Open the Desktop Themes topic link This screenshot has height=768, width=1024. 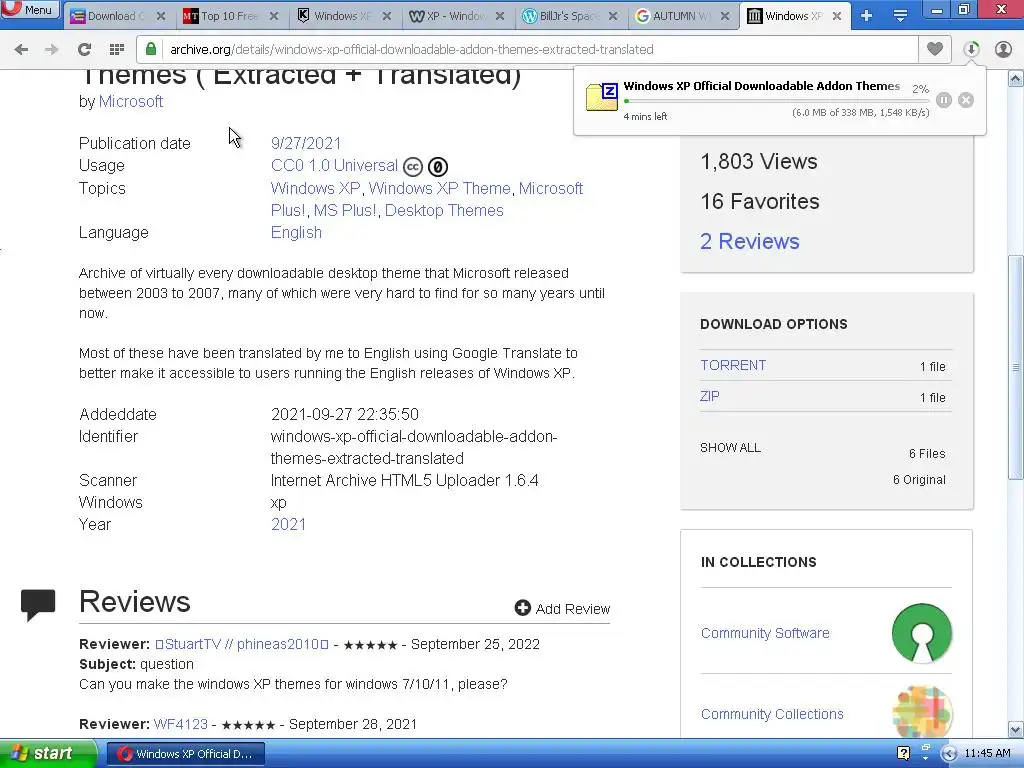click(x=444, y=210)
